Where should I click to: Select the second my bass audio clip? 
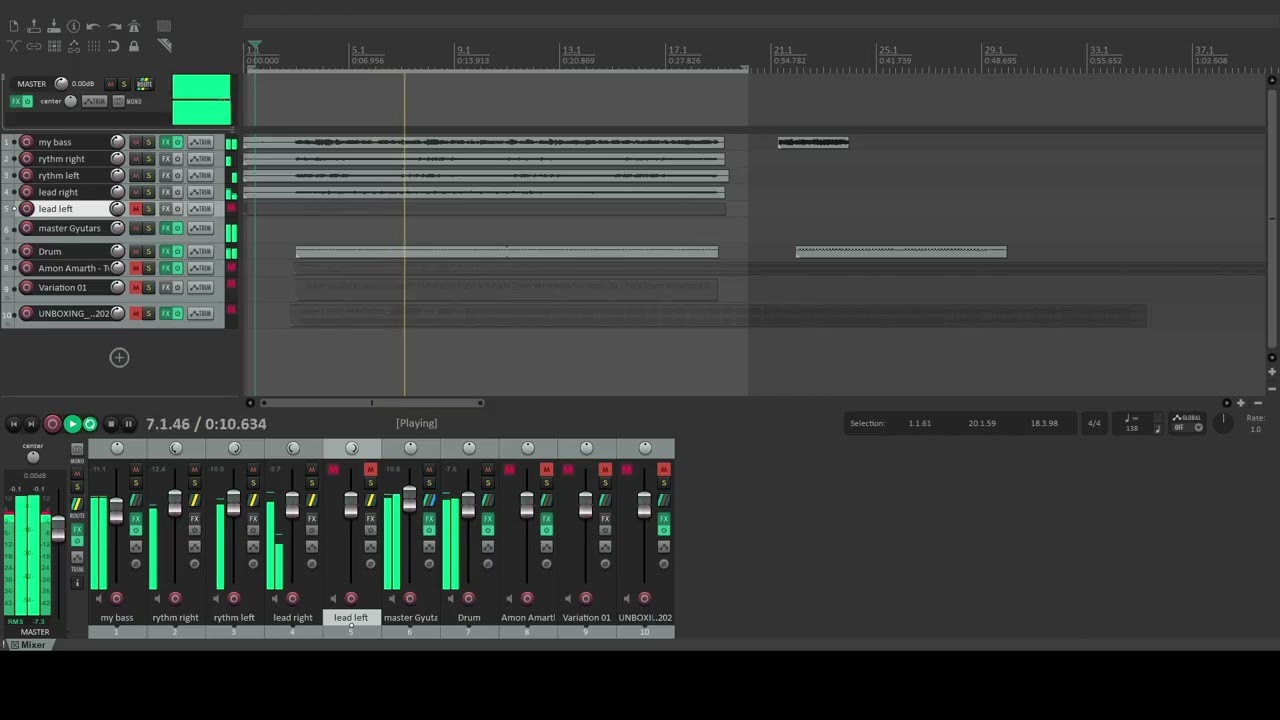pyautogui.click(x=813, y=143)
